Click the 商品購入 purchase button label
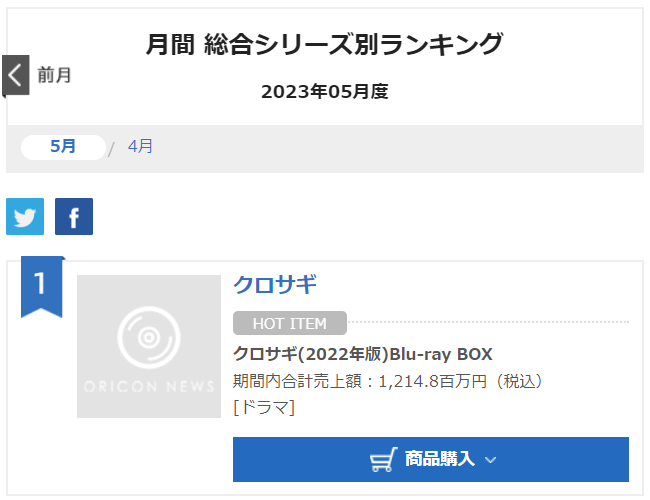 (x=439, y=459)
